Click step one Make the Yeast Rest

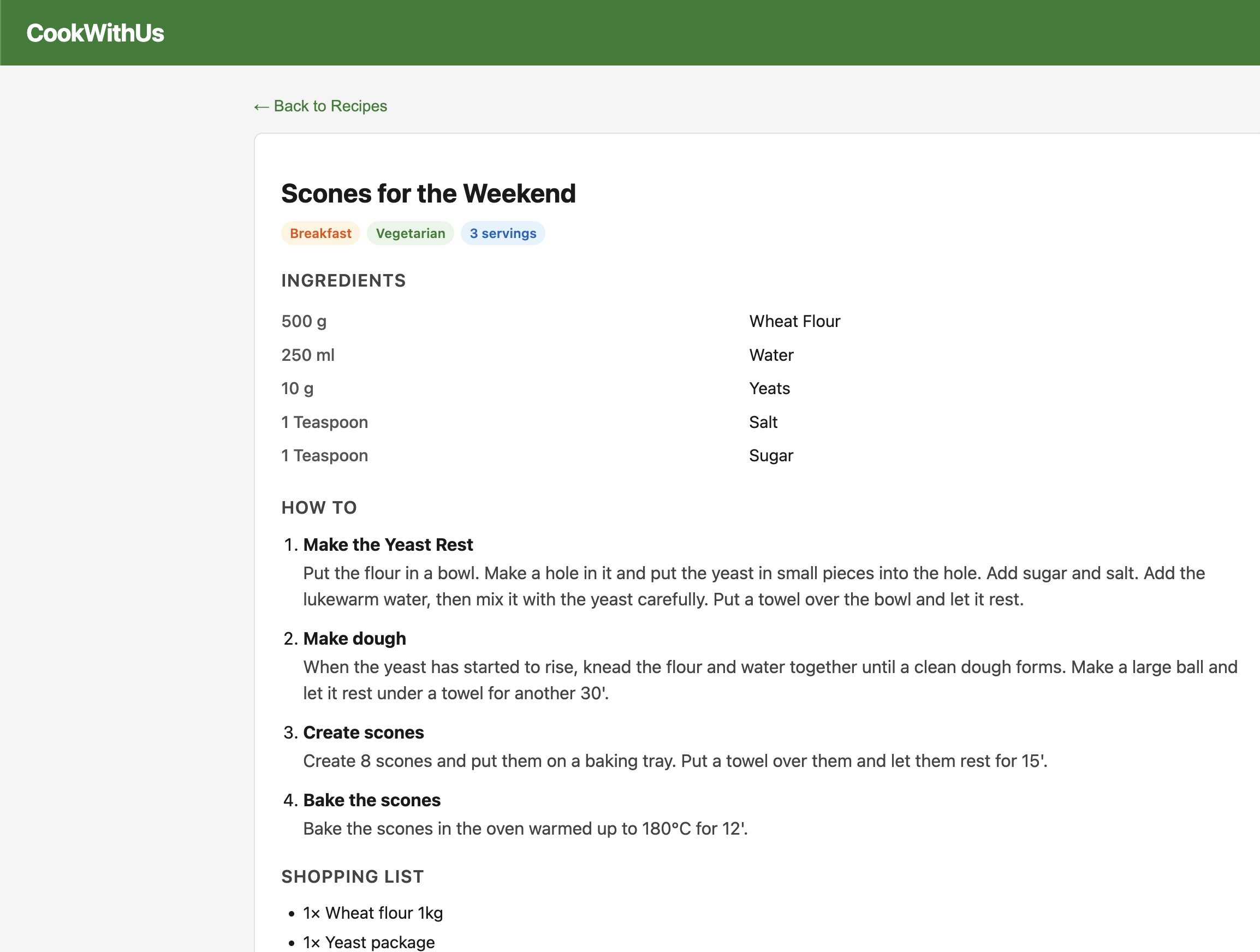pyautogui.click(x=388, y=545)
